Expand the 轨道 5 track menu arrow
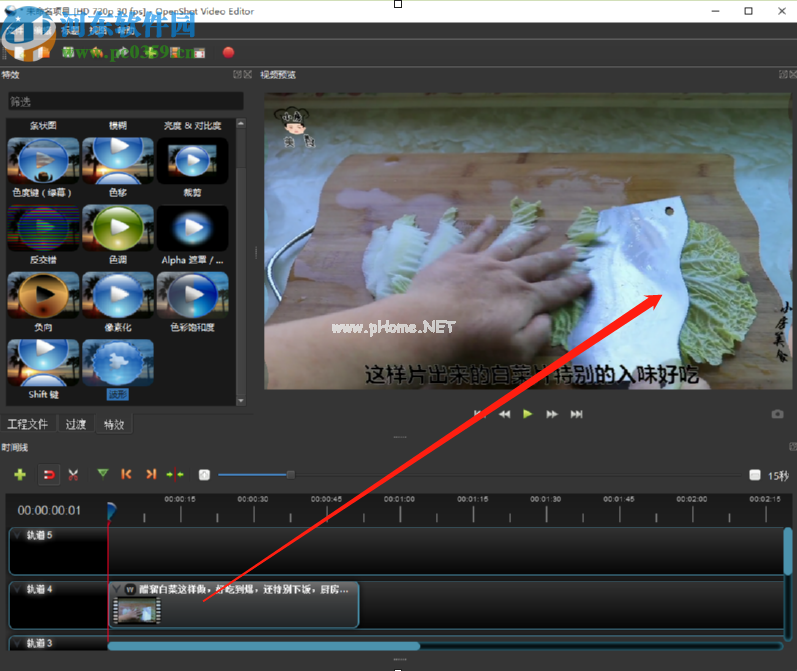 pos(16,535)
